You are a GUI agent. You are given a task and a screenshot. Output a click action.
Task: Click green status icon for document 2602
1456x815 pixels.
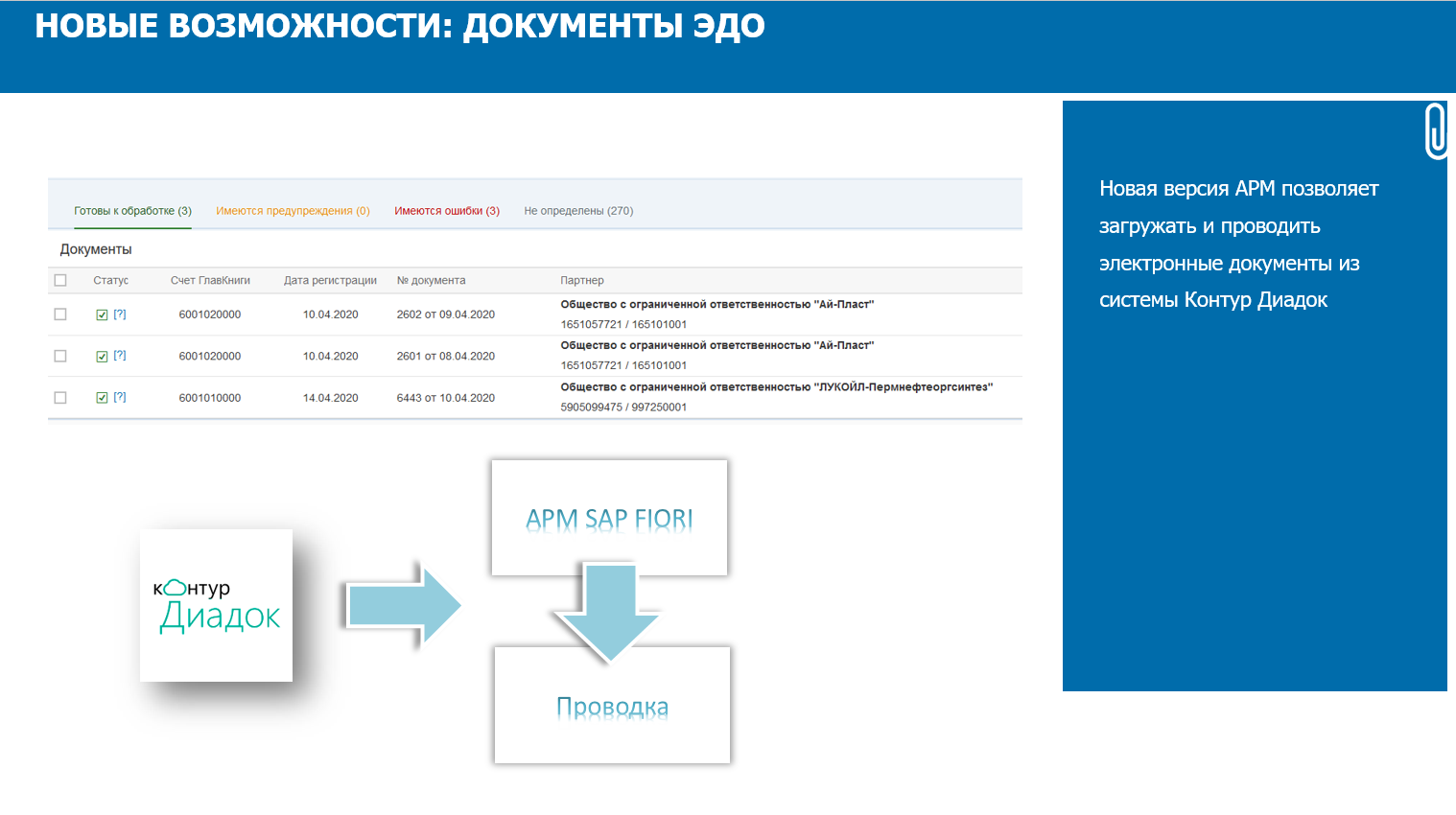coord(102,314)
